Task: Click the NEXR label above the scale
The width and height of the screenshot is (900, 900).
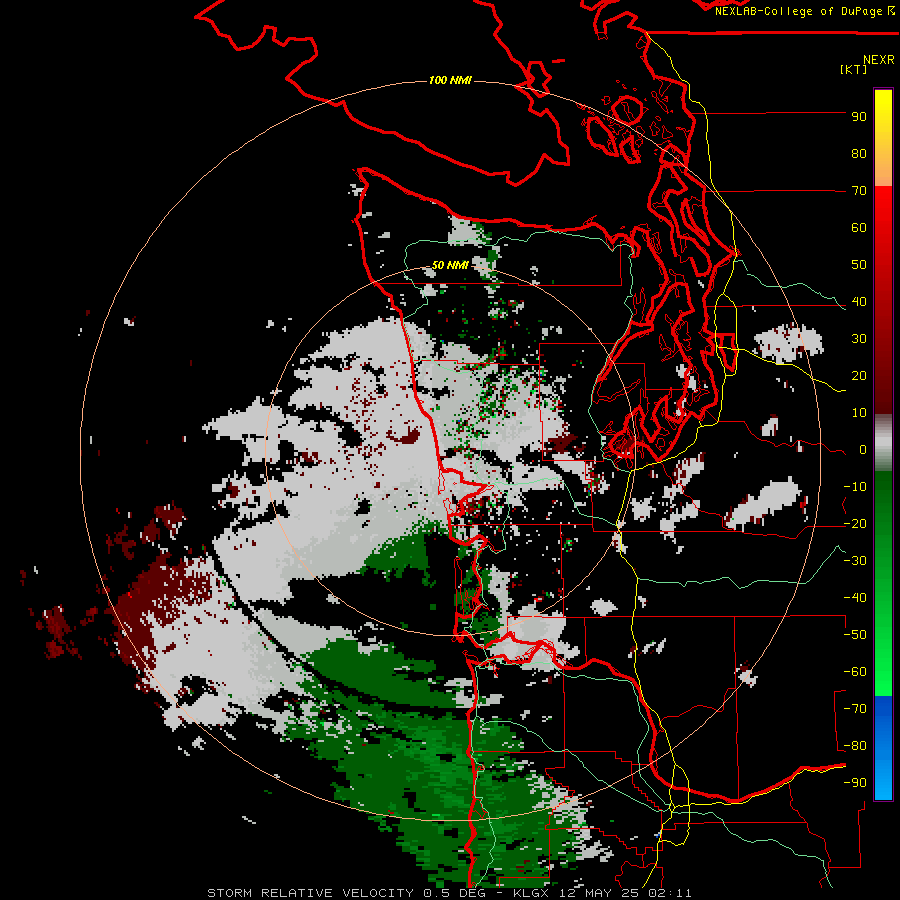Action: coord(879,60)
